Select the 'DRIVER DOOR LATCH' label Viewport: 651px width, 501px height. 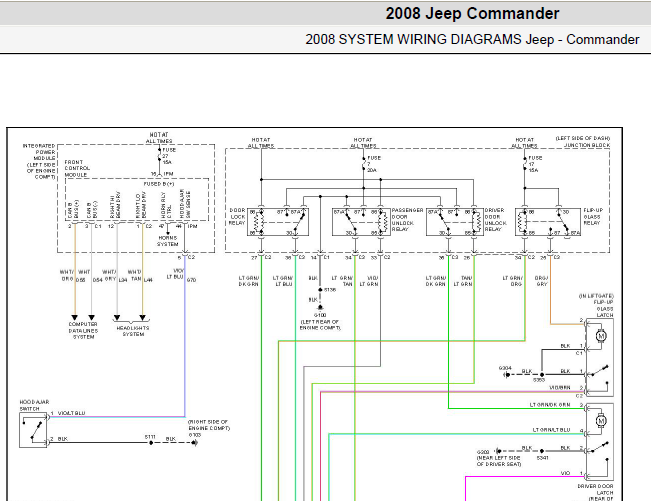point(595,489)
